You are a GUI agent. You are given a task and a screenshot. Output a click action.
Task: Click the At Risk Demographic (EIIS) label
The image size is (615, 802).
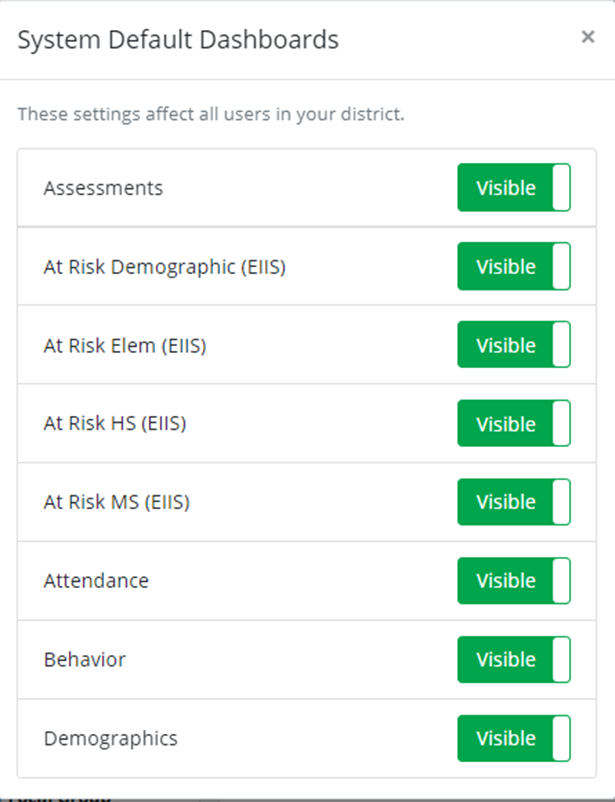tap(164, 267)
